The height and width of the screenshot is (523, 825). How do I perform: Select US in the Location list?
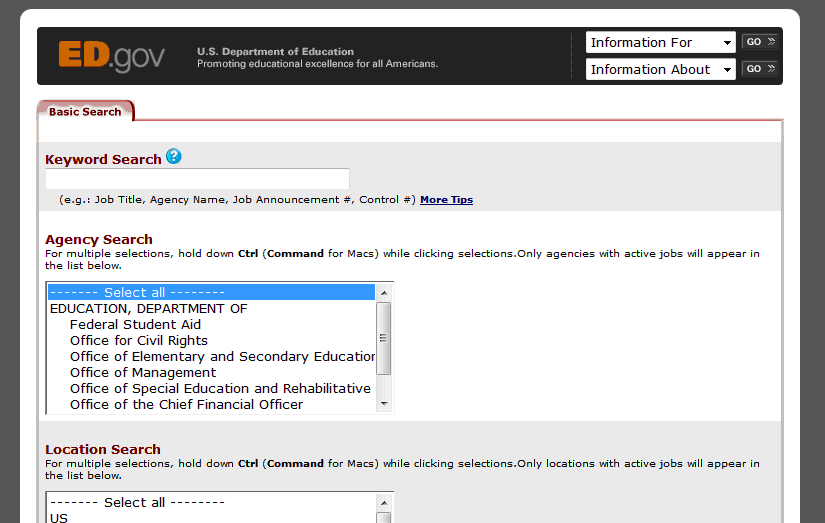pos(59,518)
